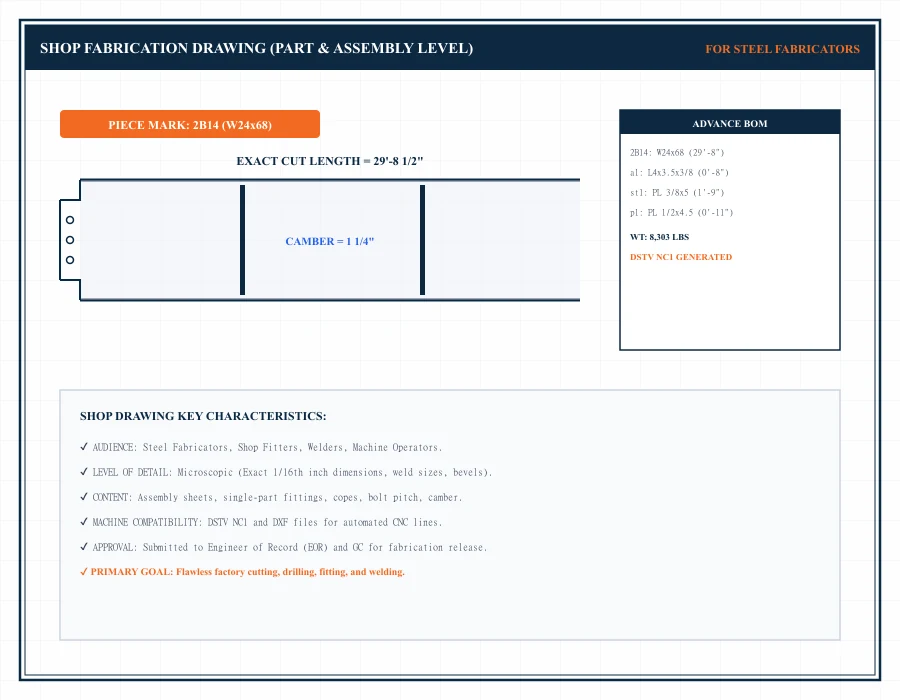Click the right vertical stiffener plate on the beam

point(422,240)
